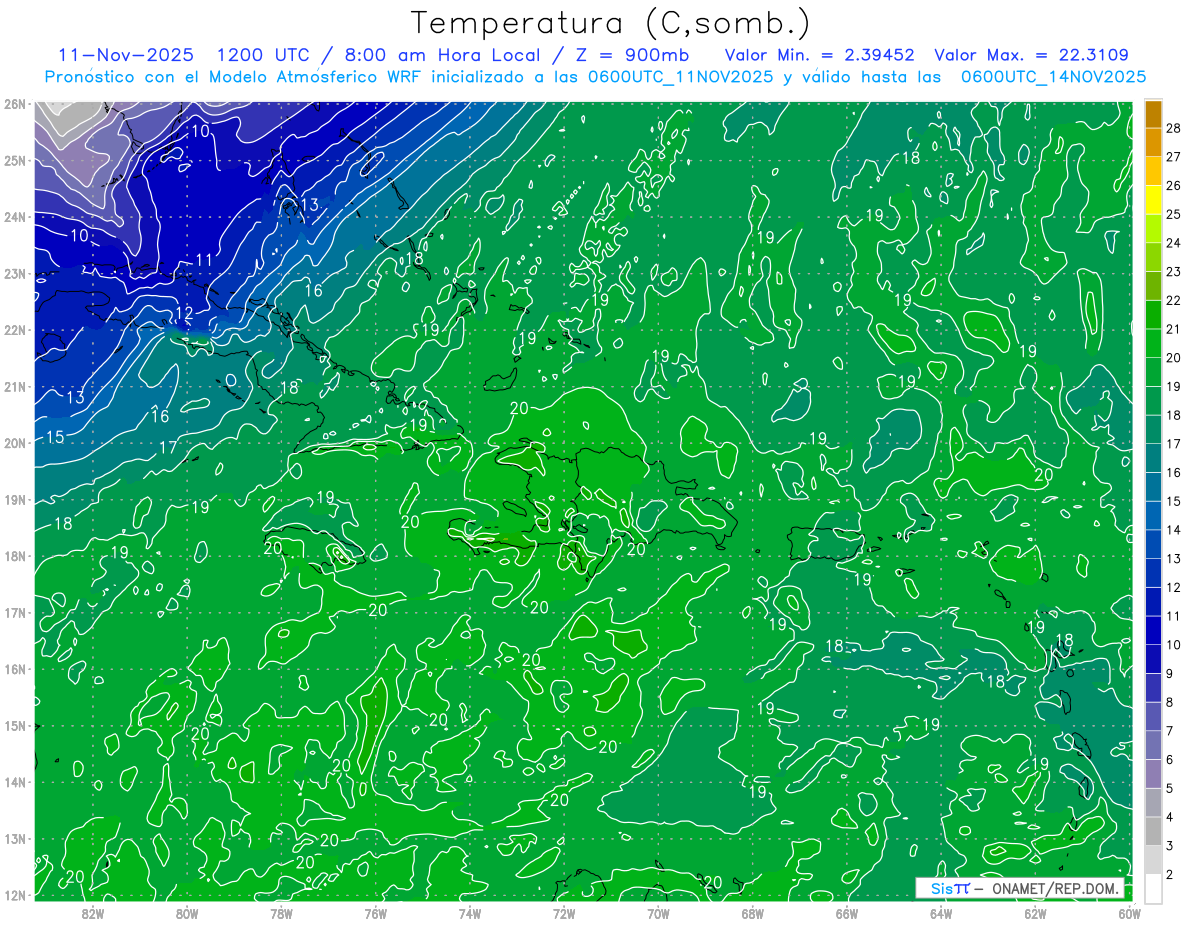This screenshot has width=1200, height=927.
Task: Click the color scale label "4"
Action: pyautogui.click(x=1170, y=817)
